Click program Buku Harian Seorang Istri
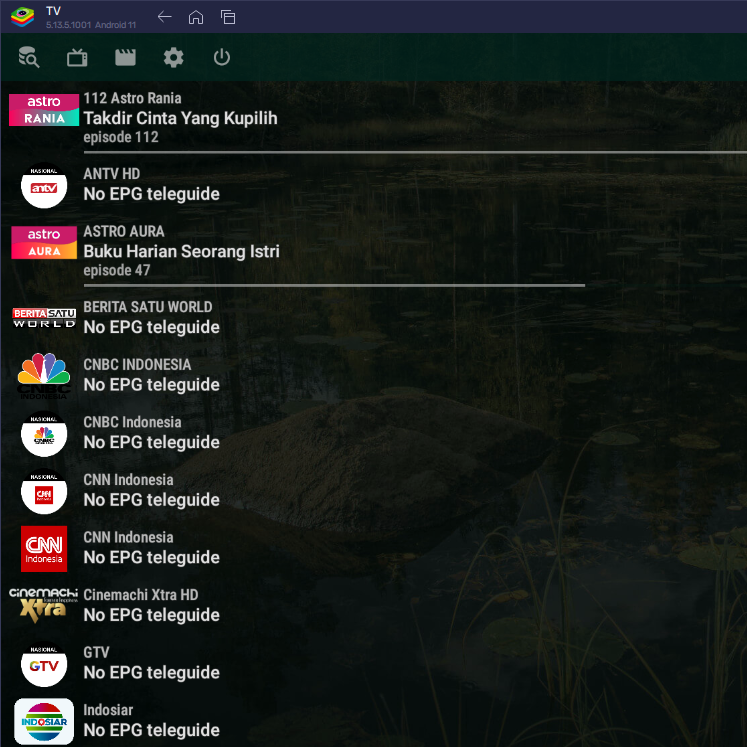The image size is (747, 747). [182, 252]
